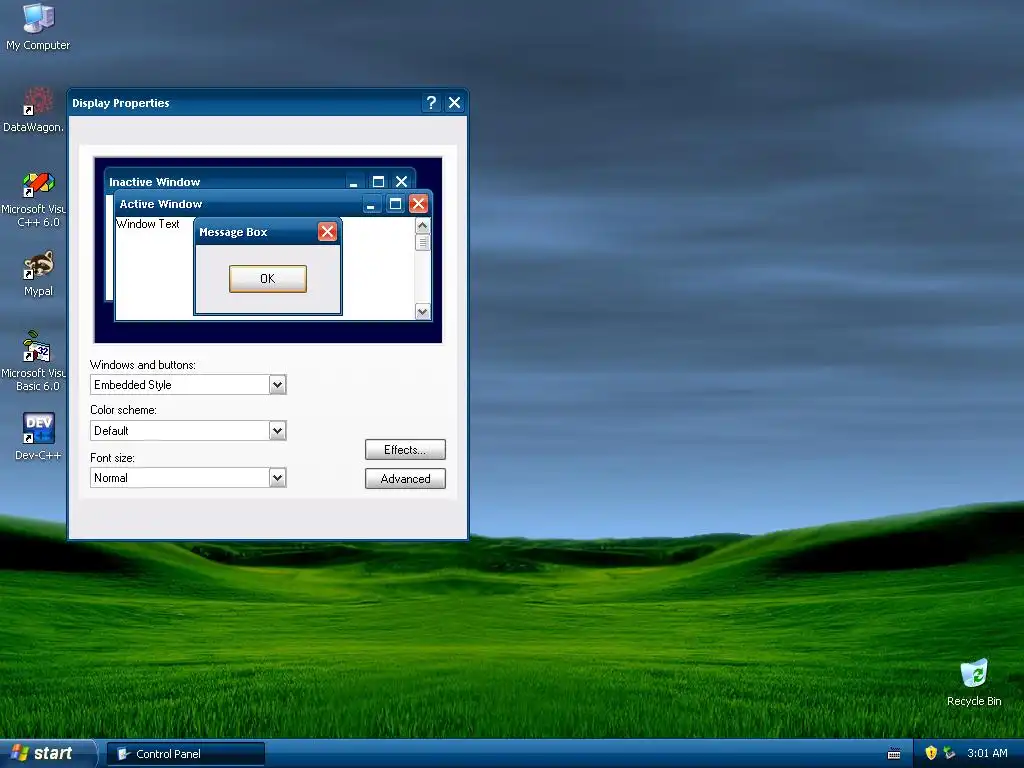This screenshot has width=1024, height=768.
Task: Click the Message Box close icon in preview
Action: [x=327, y=232]
